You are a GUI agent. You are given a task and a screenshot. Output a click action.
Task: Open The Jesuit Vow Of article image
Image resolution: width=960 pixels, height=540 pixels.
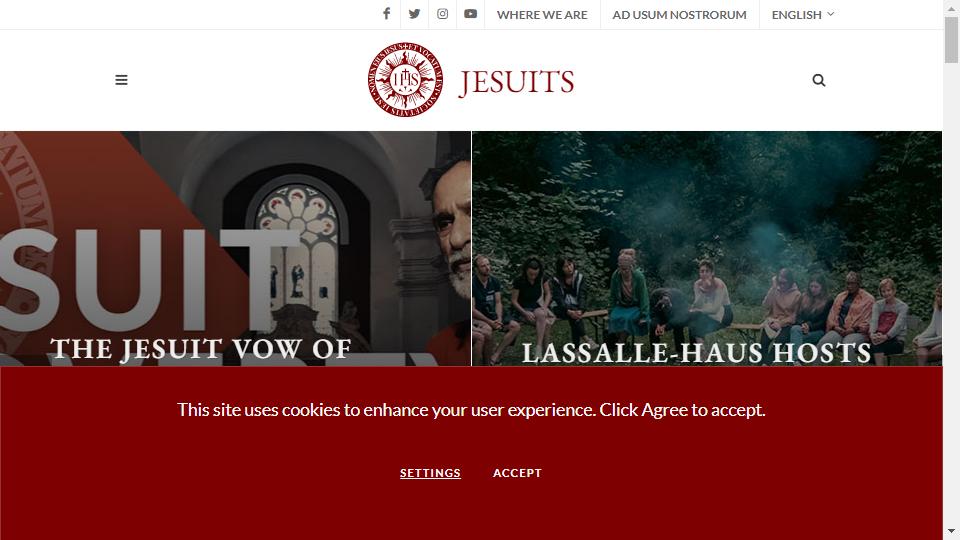tap(236, 249)
